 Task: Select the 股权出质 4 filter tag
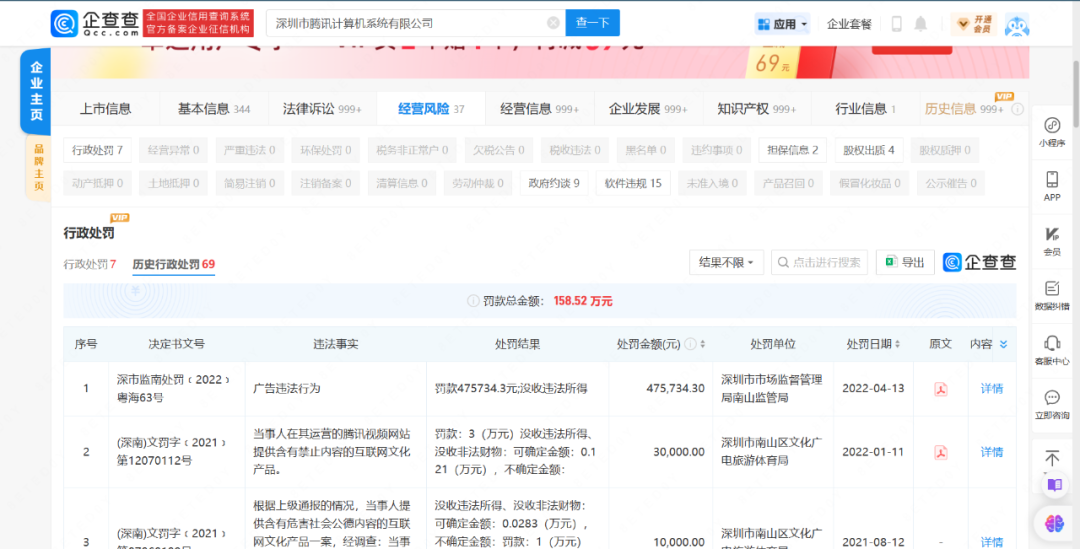869,150
